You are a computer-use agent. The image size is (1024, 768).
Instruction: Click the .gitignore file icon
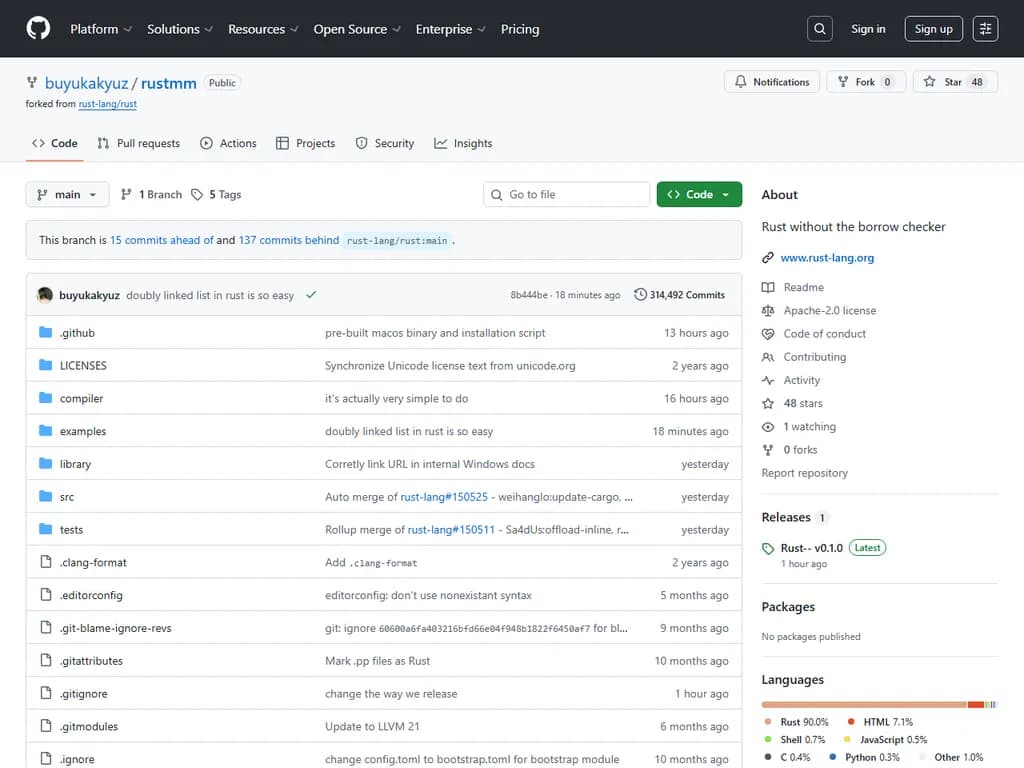(45, 694)
